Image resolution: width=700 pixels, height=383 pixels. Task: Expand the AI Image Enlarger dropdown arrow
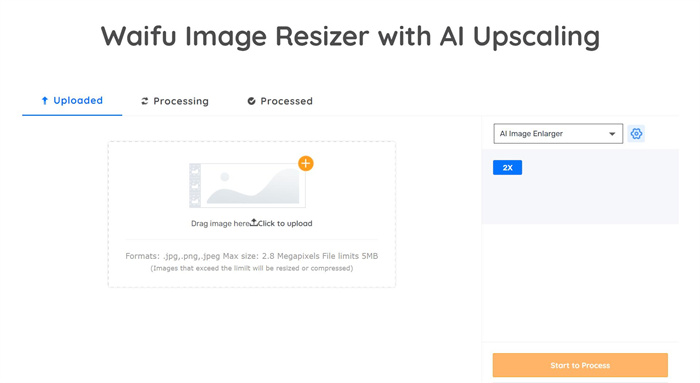tap(612, 134)
